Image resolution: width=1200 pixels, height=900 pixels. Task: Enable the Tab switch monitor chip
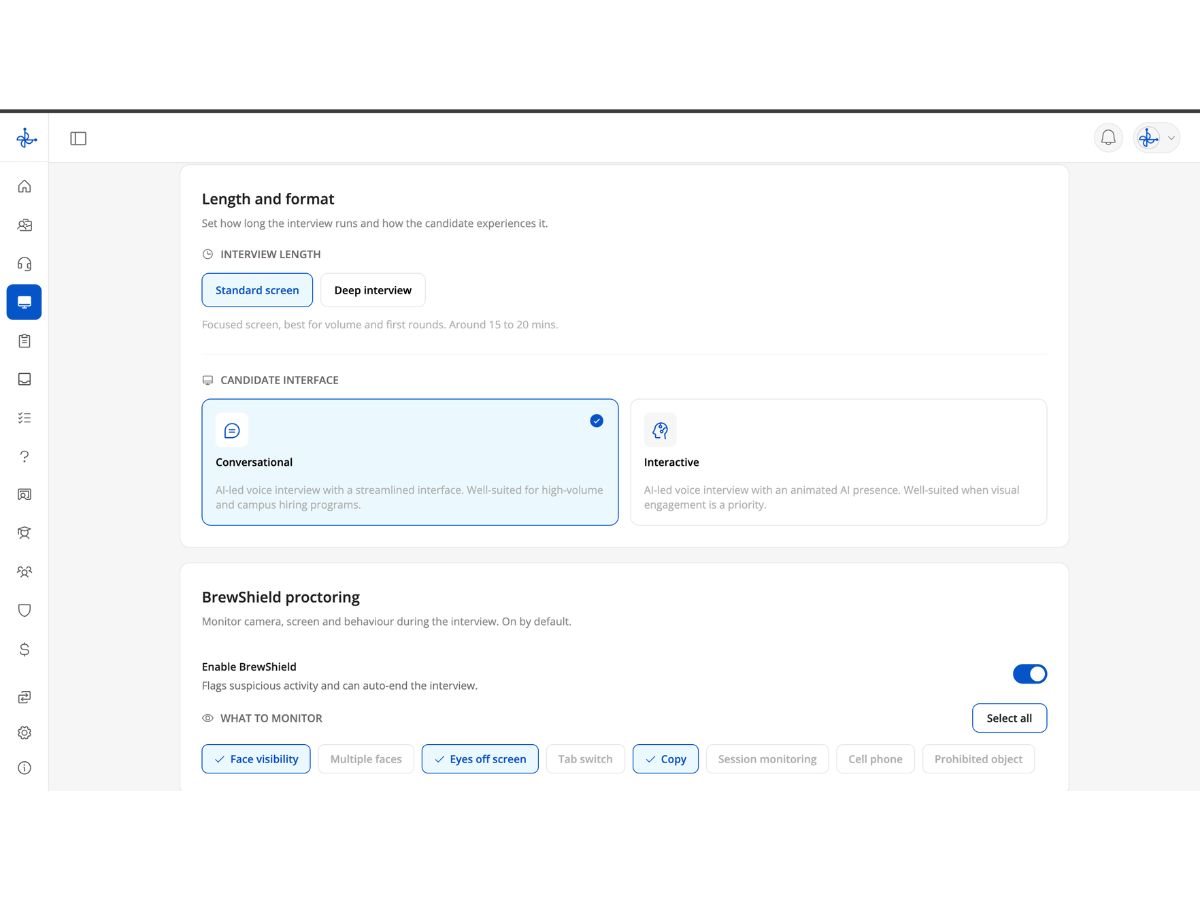pos(585,759)
